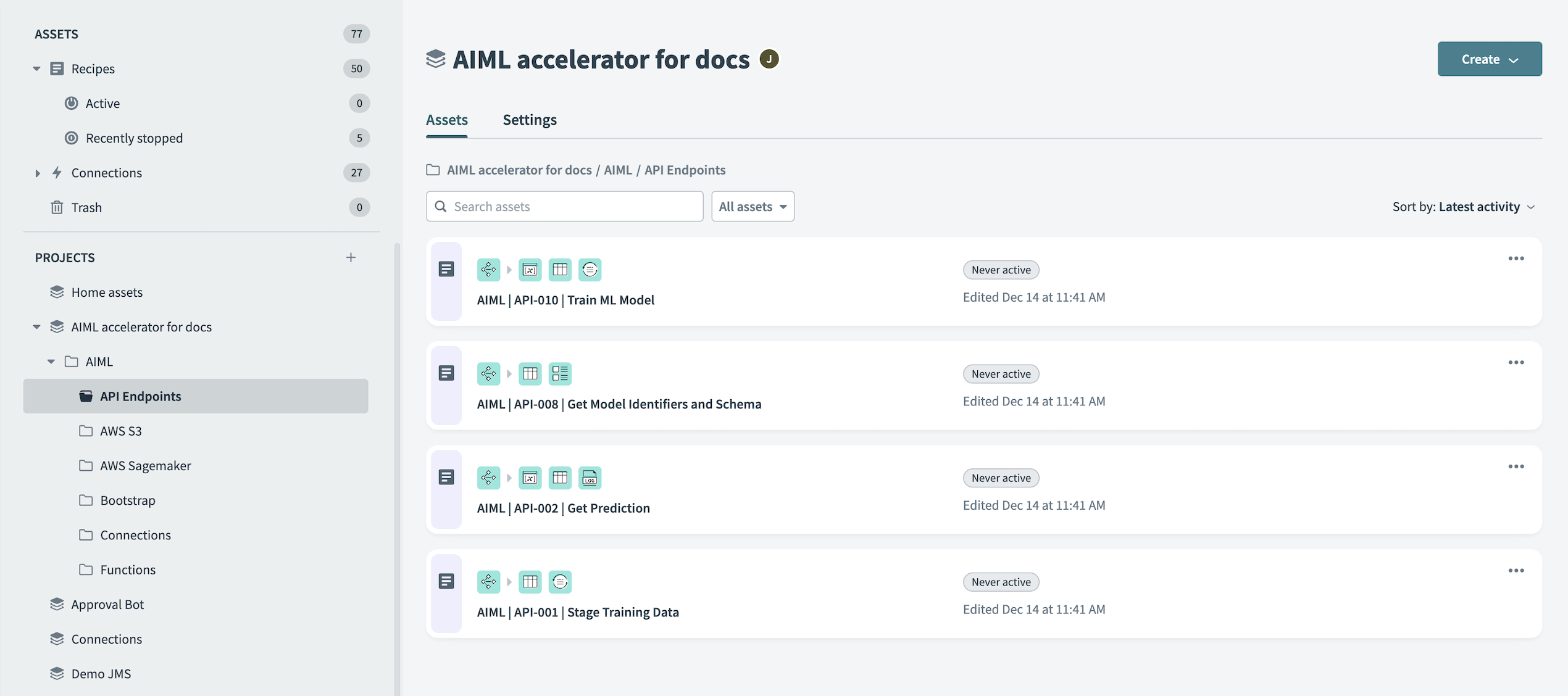
Task: Expand the Connections assets section
Action: pyautogui.click(x=37, y=173)
